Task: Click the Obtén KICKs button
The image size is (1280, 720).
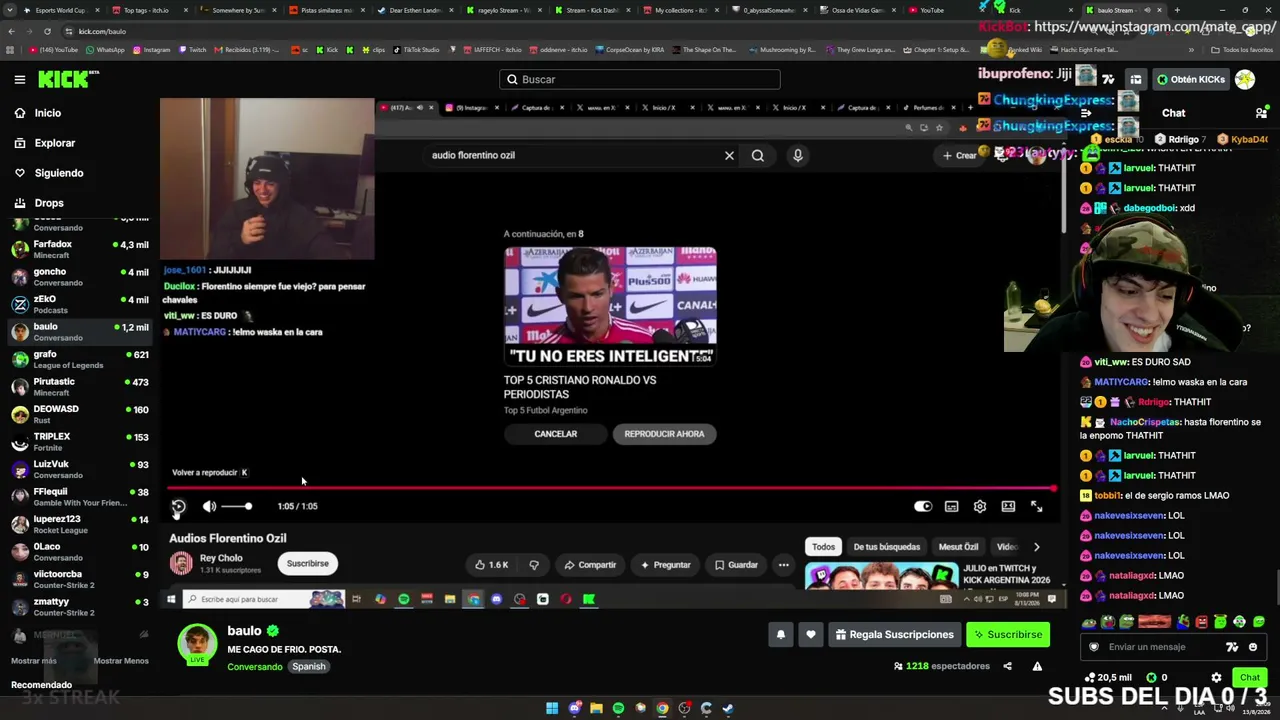Action: click(1190, 79)
